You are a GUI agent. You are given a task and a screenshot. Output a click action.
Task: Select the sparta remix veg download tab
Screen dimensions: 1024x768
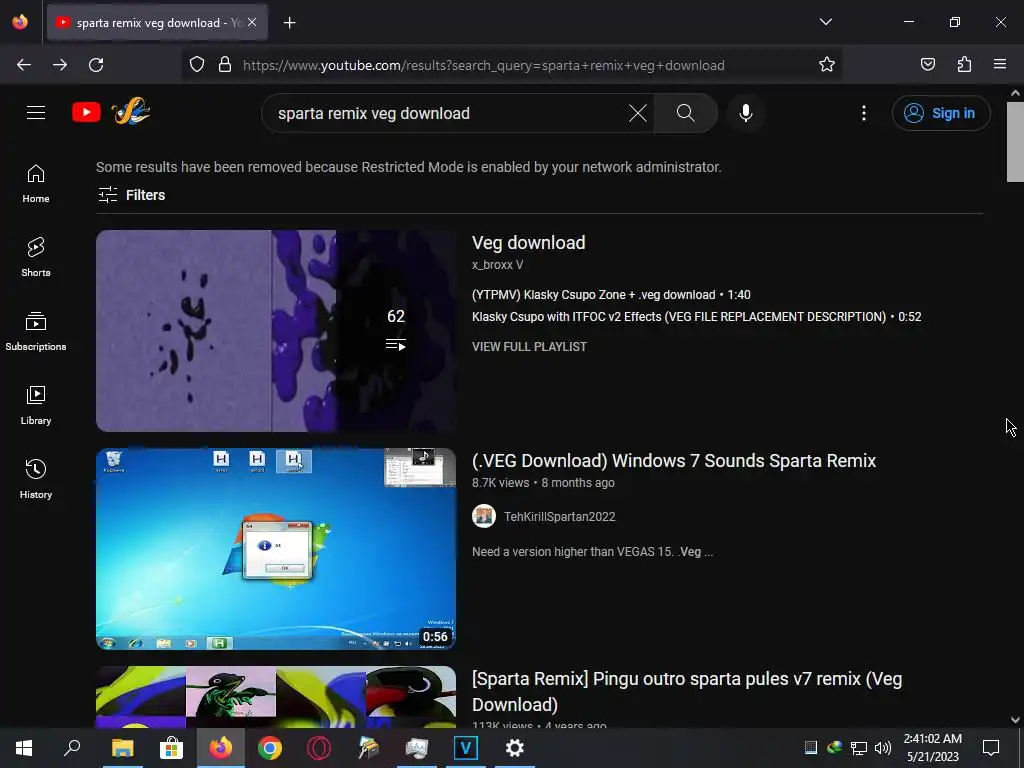pos(157,22)
